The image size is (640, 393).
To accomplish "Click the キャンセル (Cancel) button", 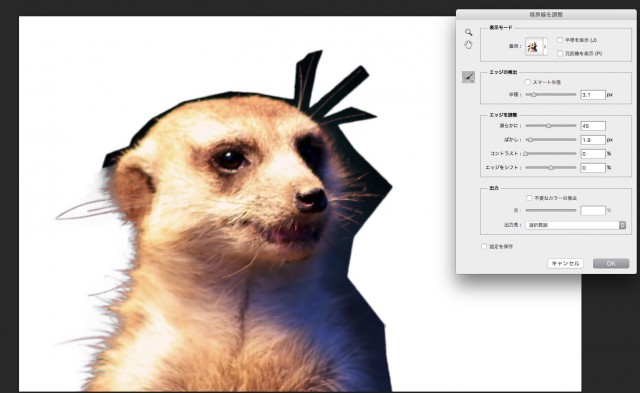I will [x=565, y=264].
